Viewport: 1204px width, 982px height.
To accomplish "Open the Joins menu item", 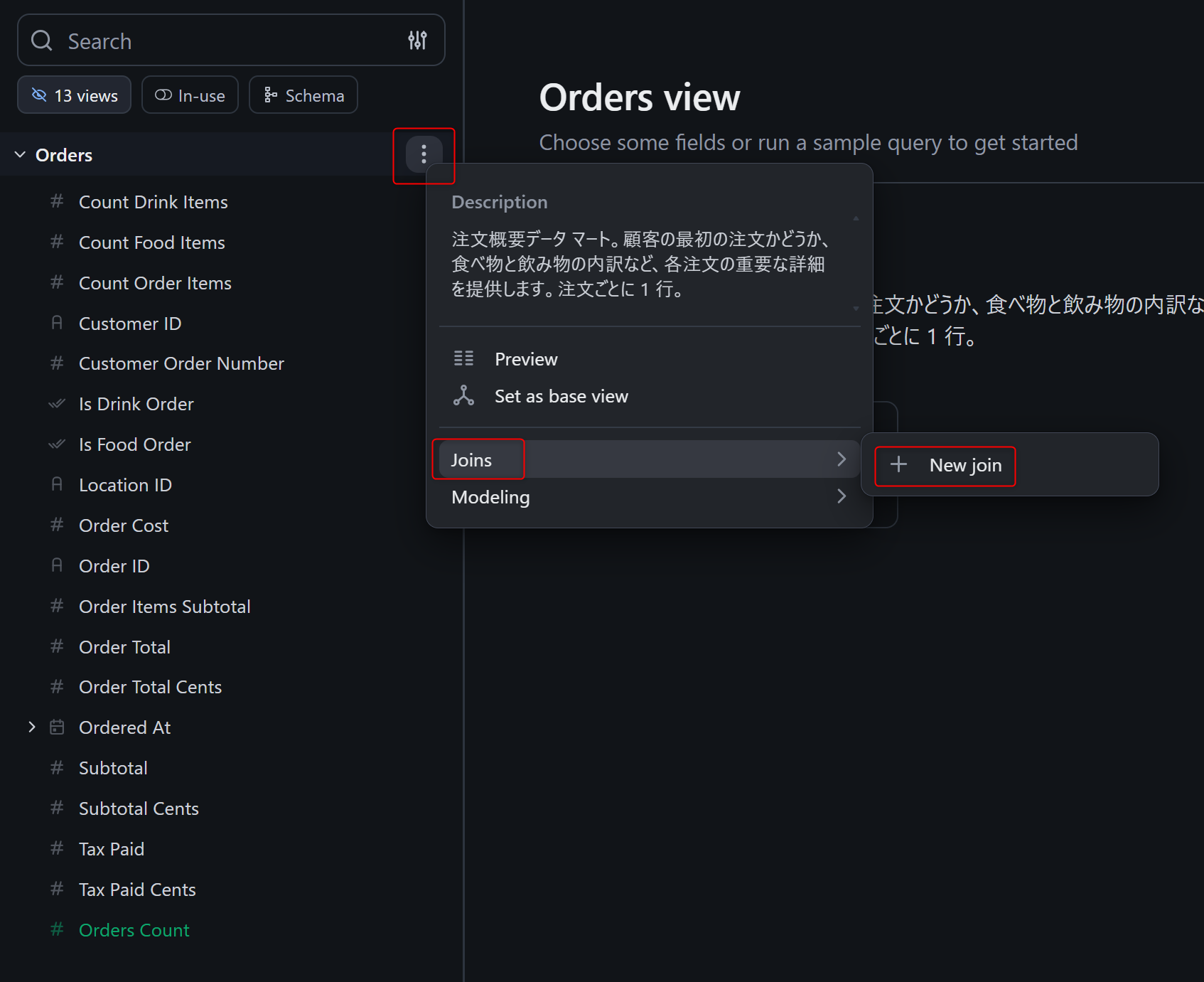I will [471, 460].
